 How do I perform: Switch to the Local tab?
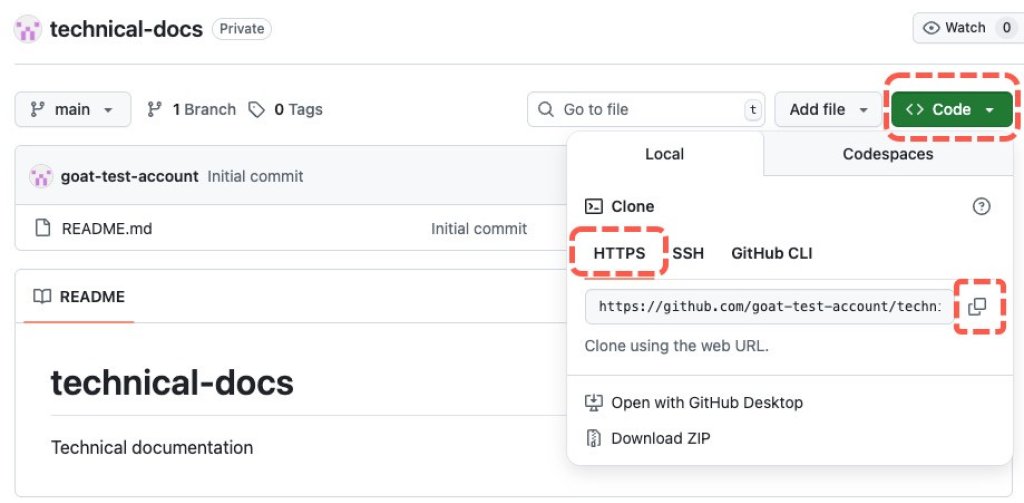[665, 154]
